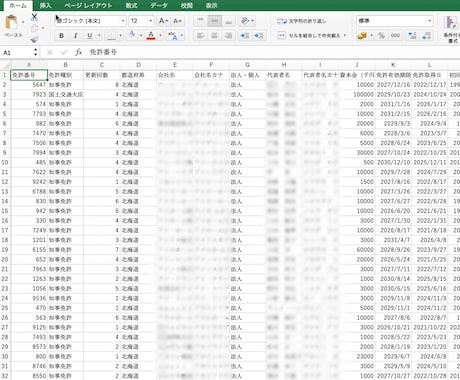Viewport: 460px width, 380px height.
Task: Open the borders dropdown arrow
Action: (120, 35)
